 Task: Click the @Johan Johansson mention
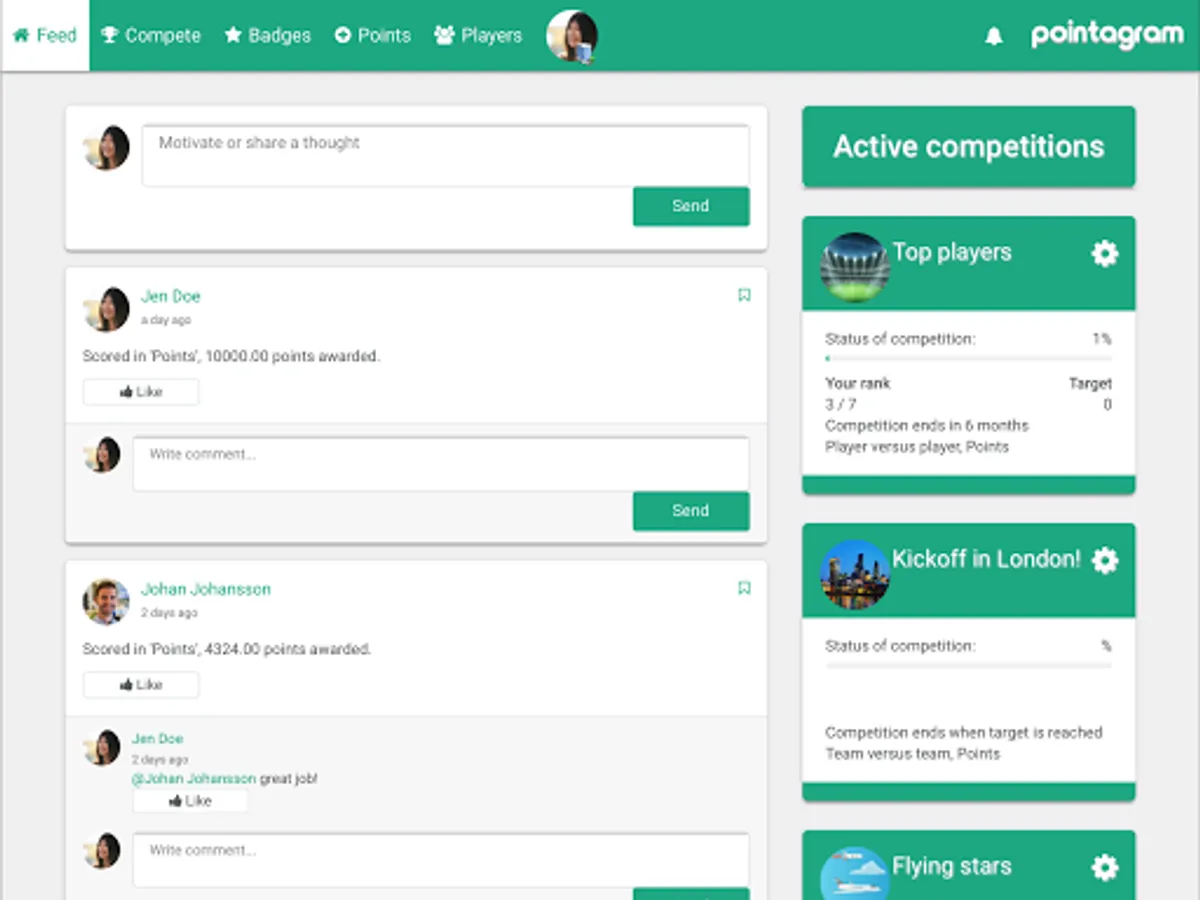click(194, 779)
